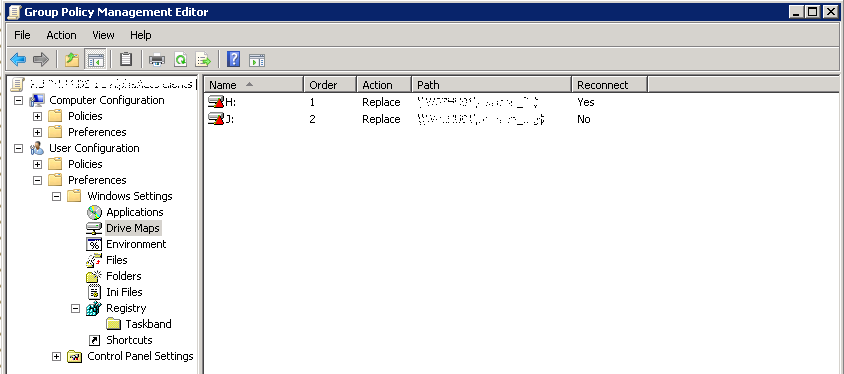Collapse Preferences under User Configuration
The image size is (844, 374).
coord(37,180)
